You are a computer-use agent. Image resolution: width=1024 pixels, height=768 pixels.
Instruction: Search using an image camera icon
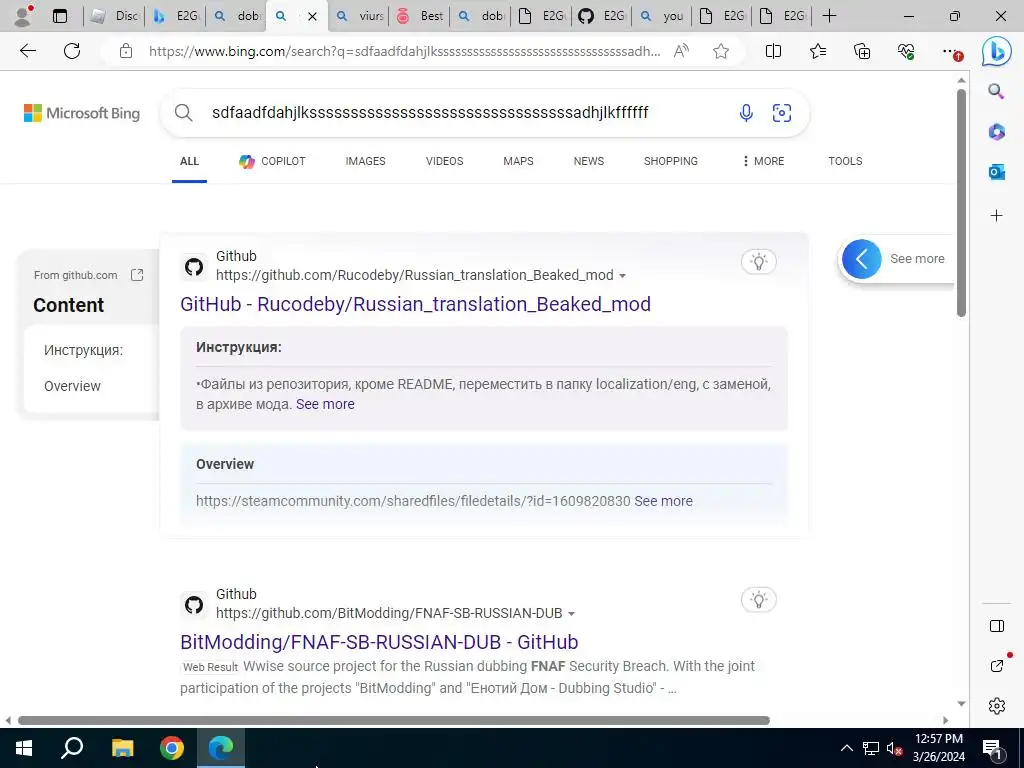coord(782,113)
